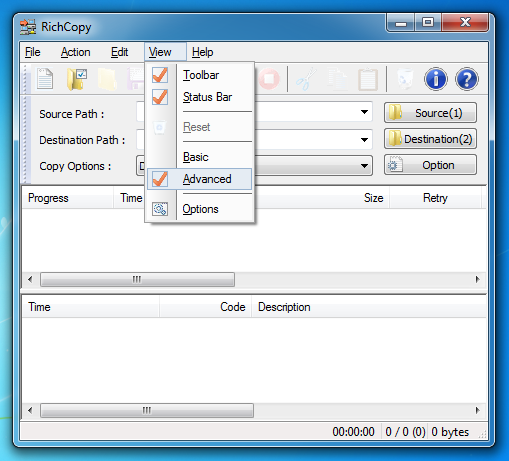Click the Source(1) button
The image size is (509, 461).
tap(430, 113)
